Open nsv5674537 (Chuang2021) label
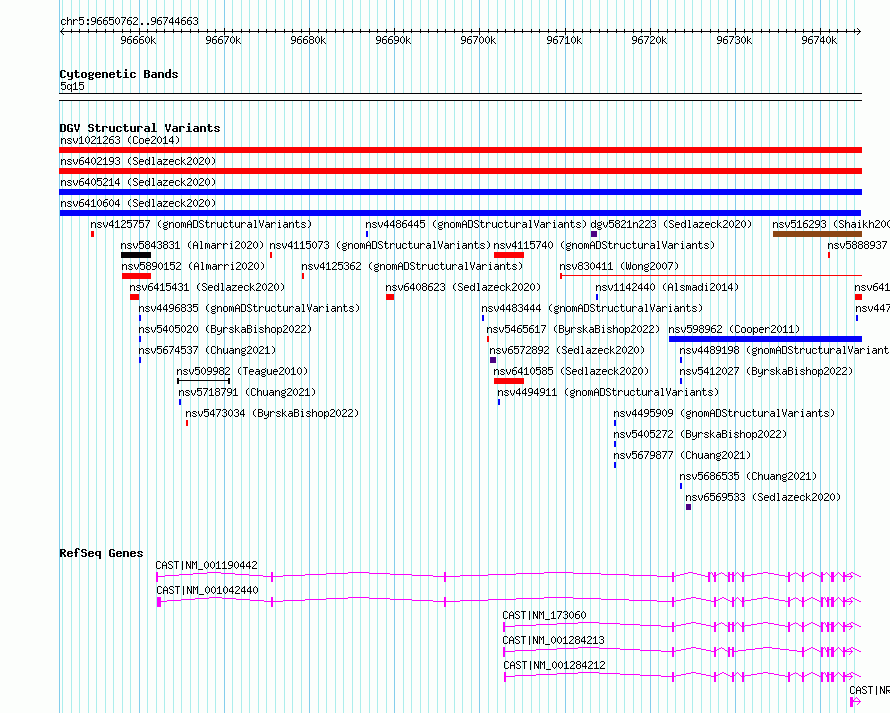 tap(207, 350)
